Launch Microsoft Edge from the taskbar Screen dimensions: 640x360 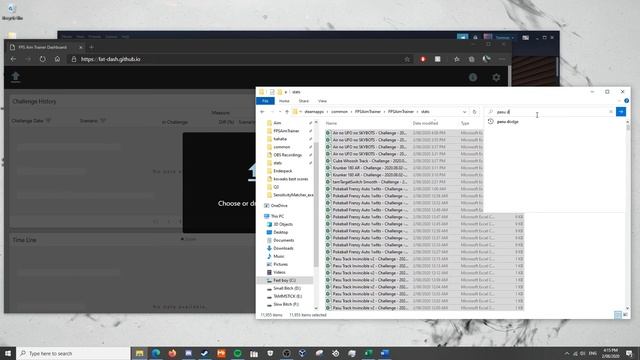(x=156, y=353)
